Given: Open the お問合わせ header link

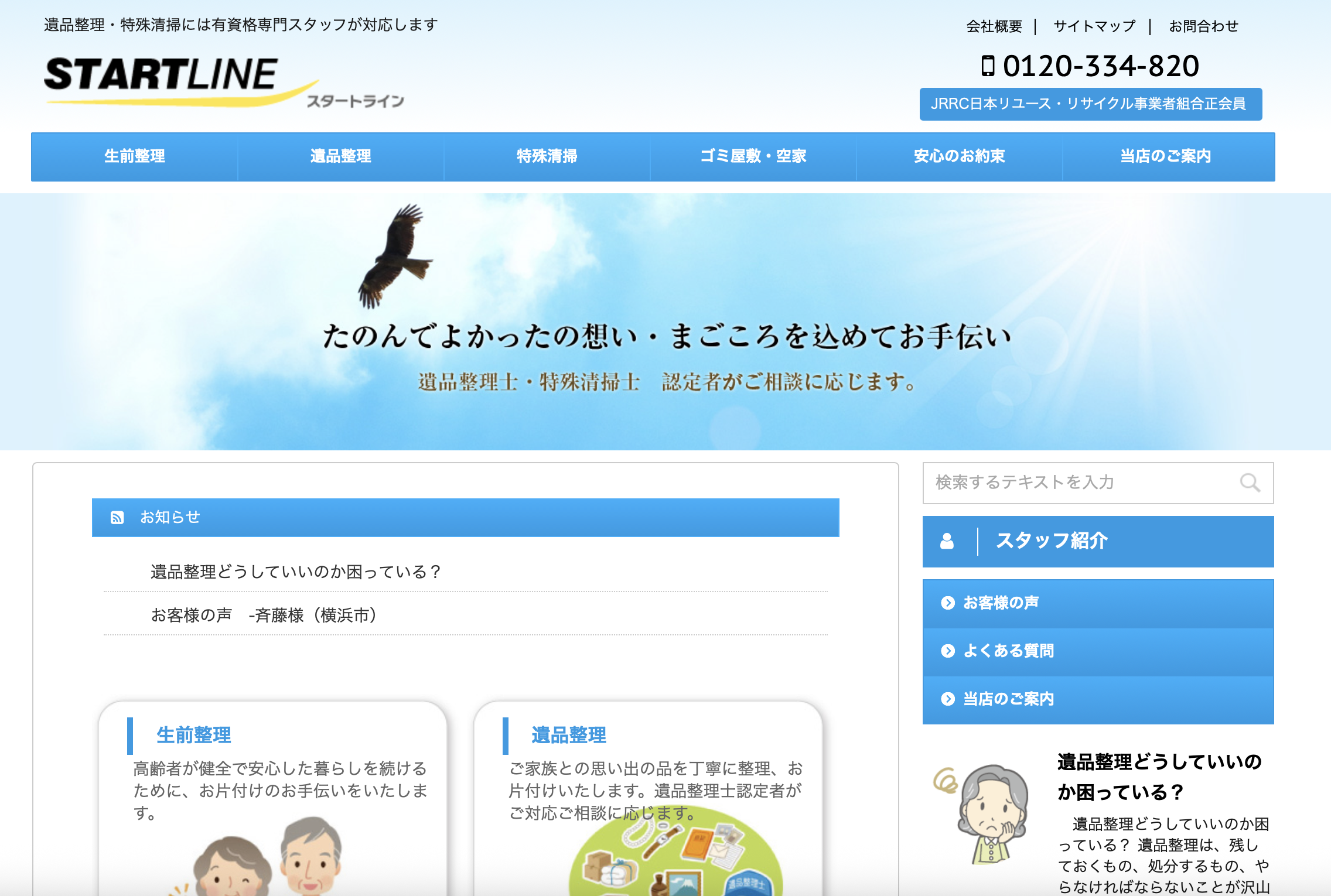Looking at the screenshot, I should pos(1203,26).
